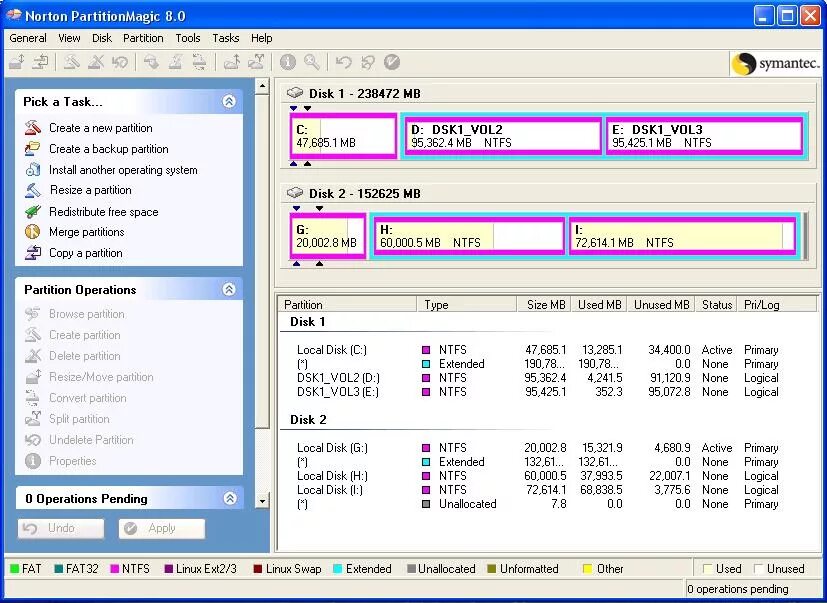Click the Properties info toolbar icon
Image resolution: width=827 pixels, height=603 pixels.
(x=287, y=62)
